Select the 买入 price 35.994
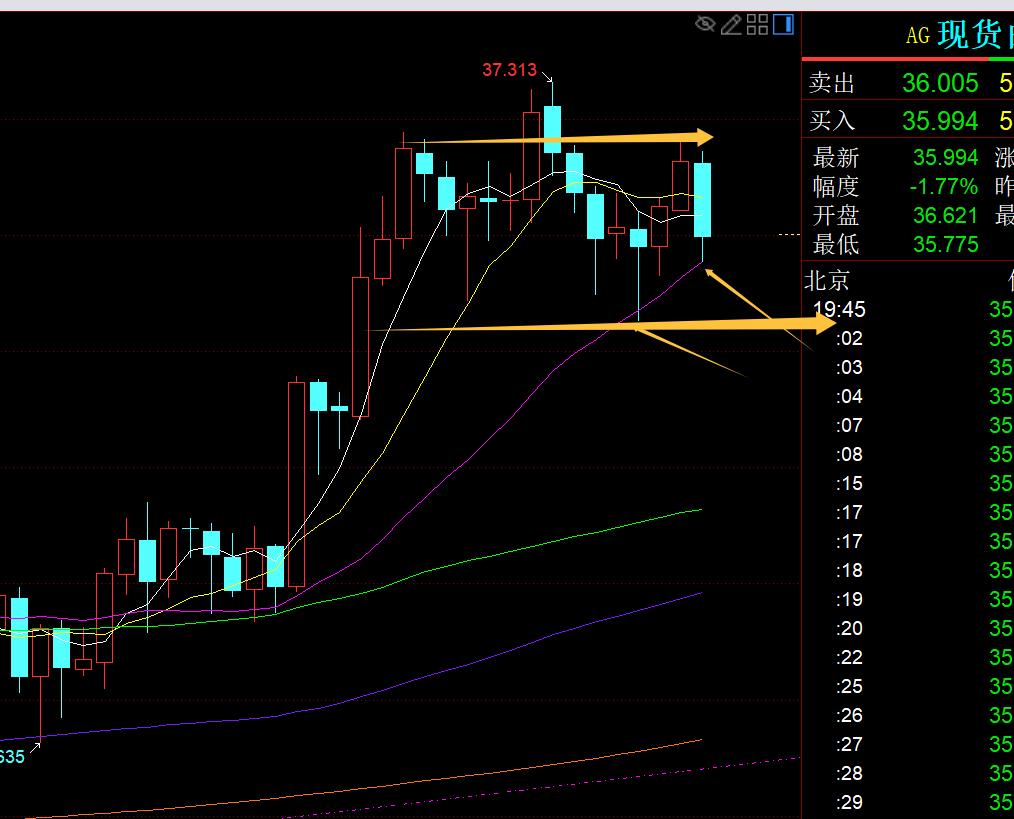1014x819 pixels. click(x=940, y=121)
